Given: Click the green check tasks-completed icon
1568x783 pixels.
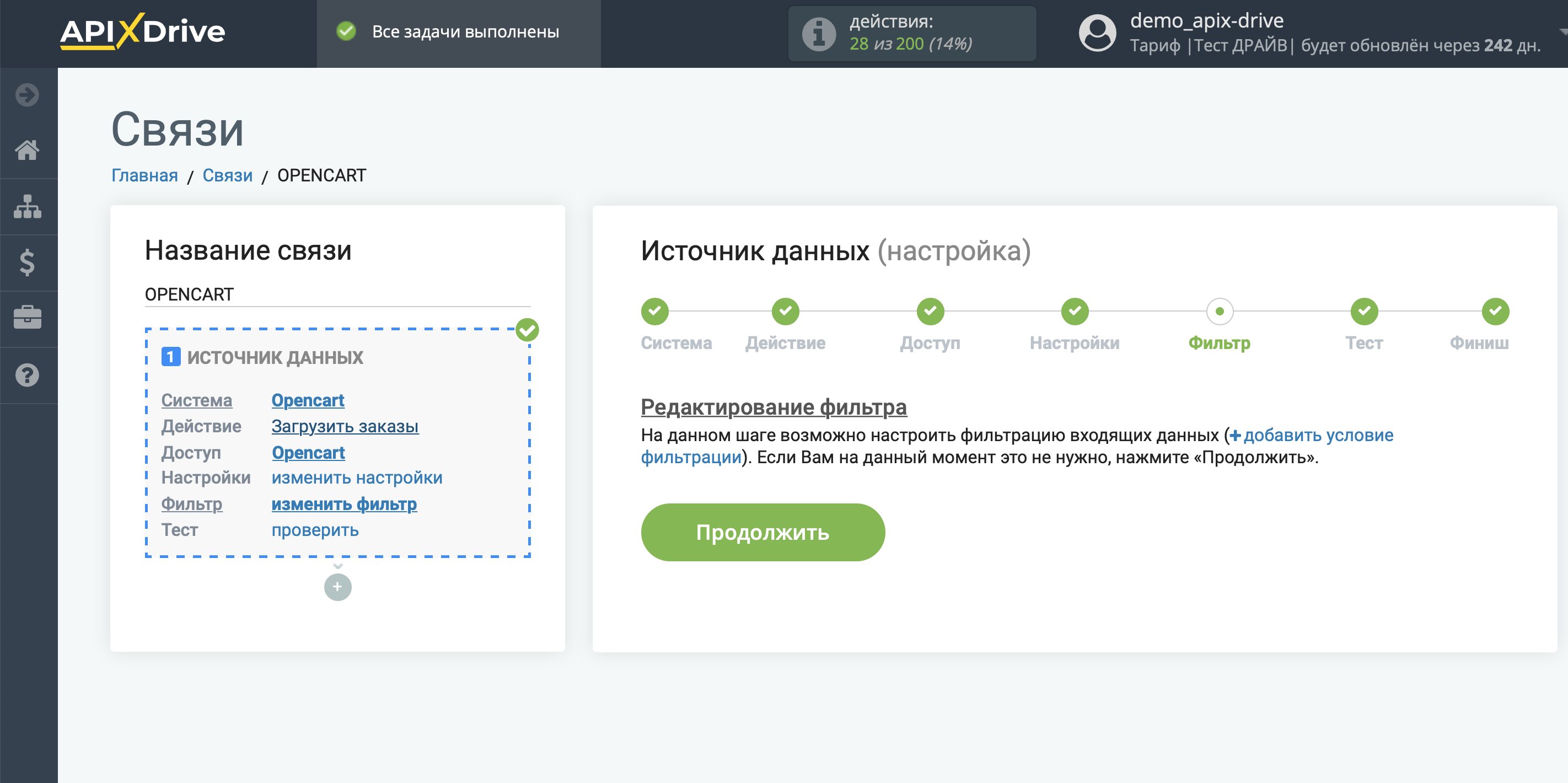Looking at the screenshot, I should coord(346,31).
